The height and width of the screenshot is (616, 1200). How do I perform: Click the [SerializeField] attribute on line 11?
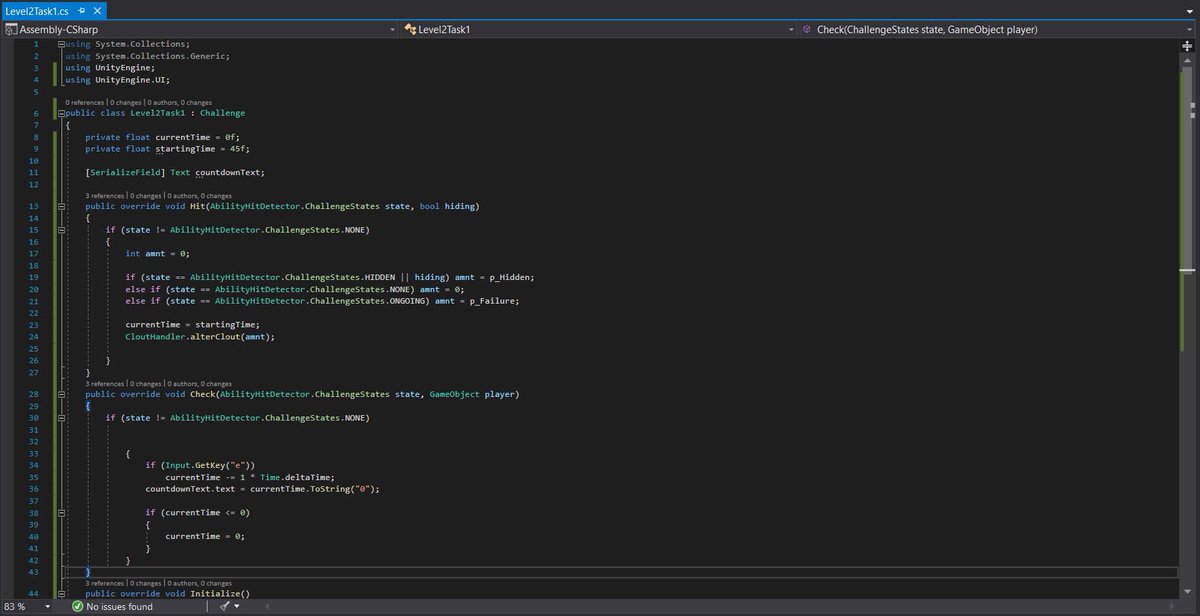coord(123,172)
